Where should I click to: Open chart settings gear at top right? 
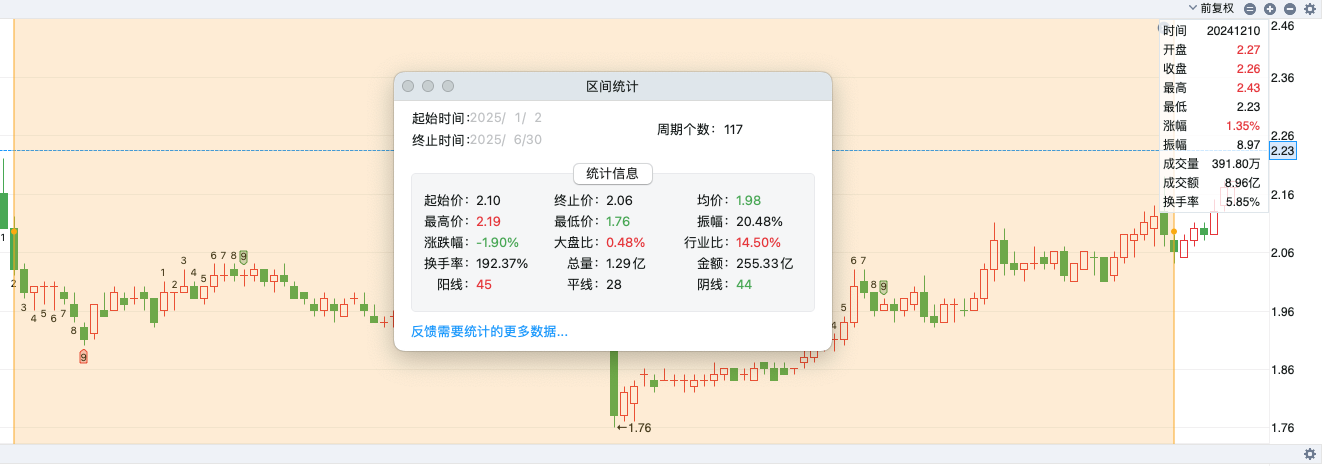point(1310,8)
